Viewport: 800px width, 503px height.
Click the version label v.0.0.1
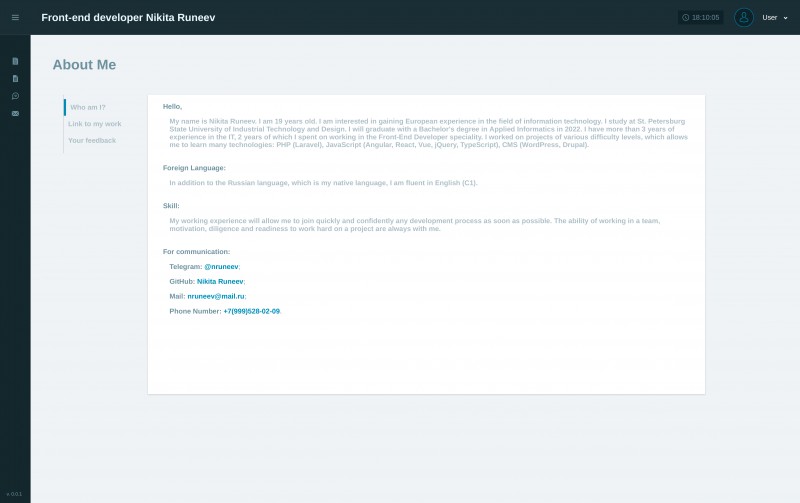[14, 494]
